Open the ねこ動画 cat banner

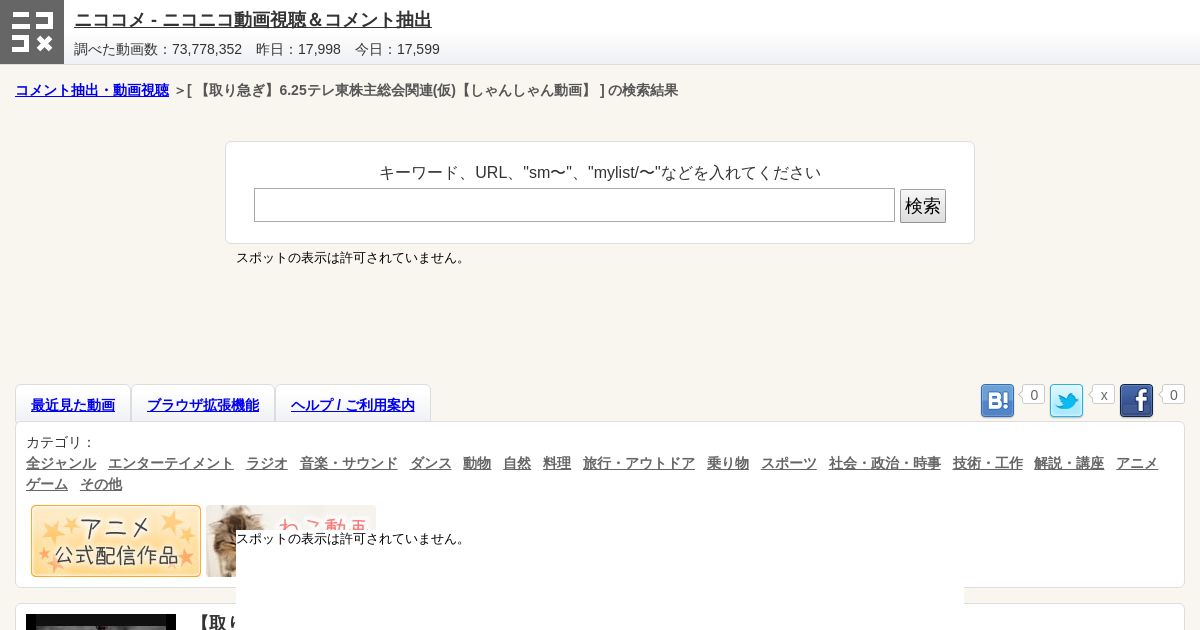pyautogui.click(x=291, y=518)
